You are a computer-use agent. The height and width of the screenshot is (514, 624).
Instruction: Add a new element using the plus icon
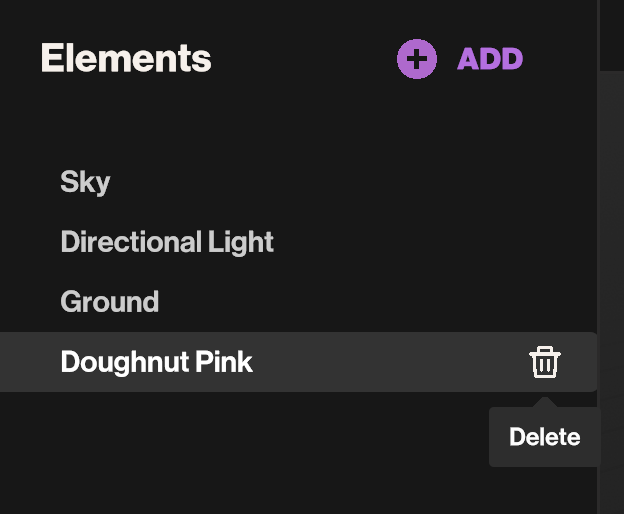[417, 59]
